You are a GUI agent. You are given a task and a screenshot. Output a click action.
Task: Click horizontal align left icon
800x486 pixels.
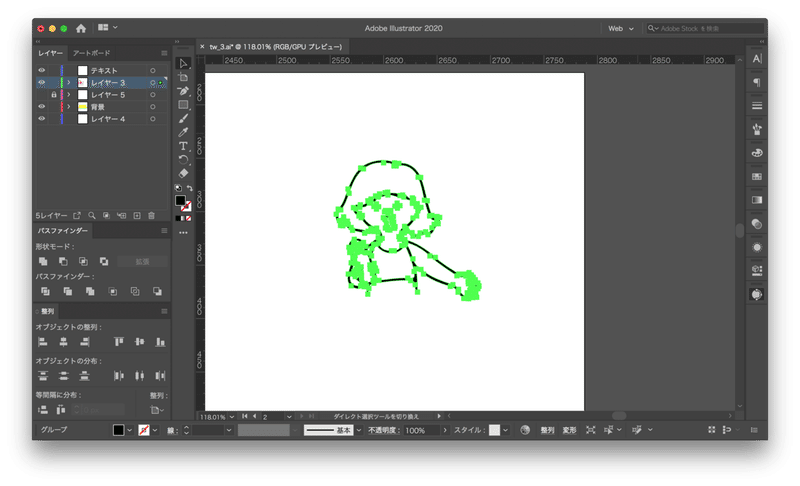(x=43, y=342)
